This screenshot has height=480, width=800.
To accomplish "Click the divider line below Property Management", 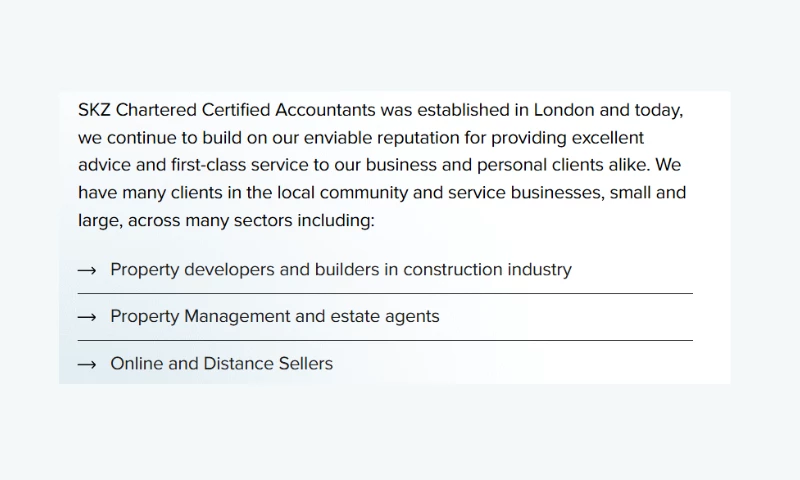I will coord(385,340).
